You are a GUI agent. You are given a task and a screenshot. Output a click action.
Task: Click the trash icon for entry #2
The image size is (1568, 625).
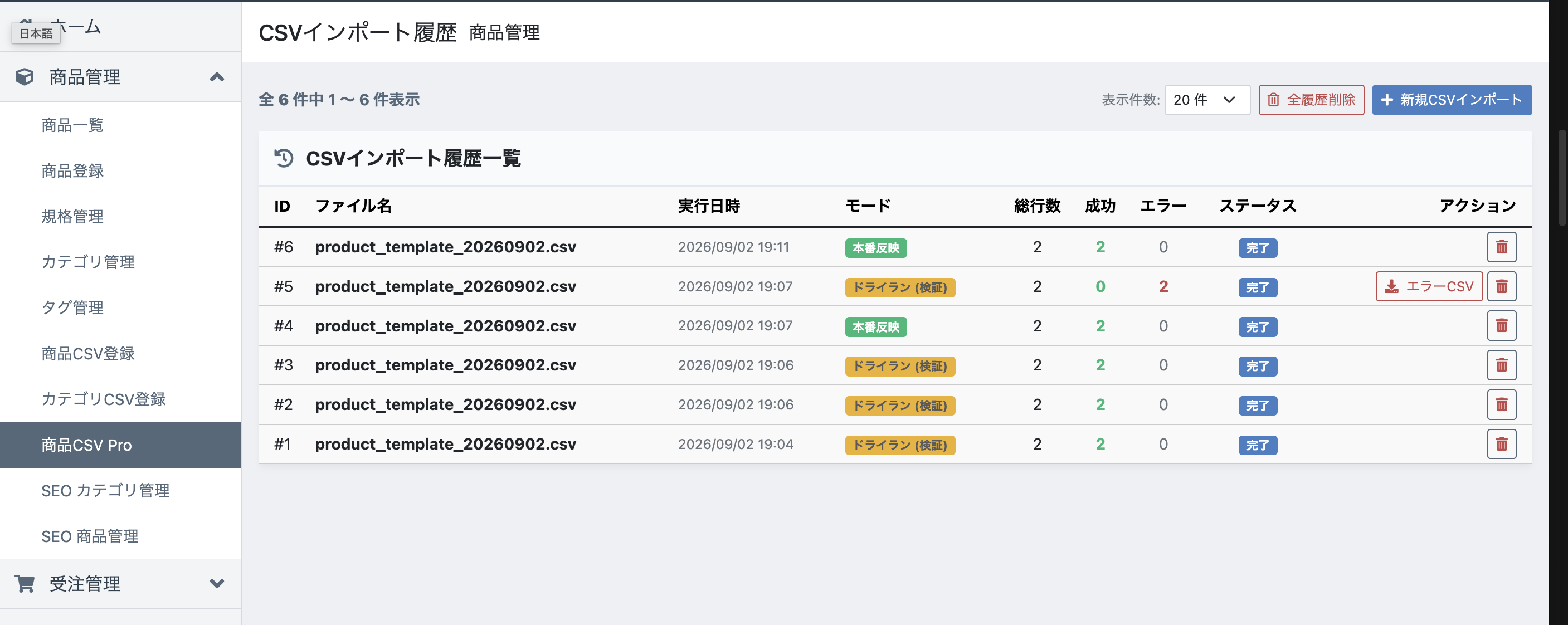[x=1501, y=405]
